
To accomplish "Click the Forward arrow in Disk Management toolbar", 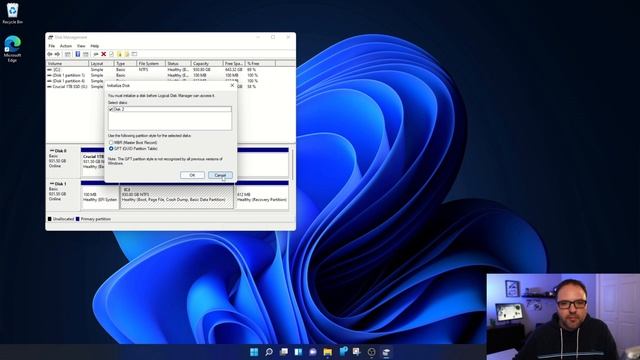I will point(58,54).
